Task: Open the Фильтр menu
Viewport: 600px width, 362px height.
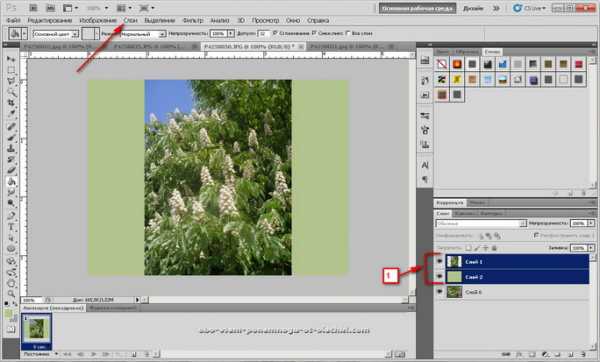Action: [x=192, y=20]
